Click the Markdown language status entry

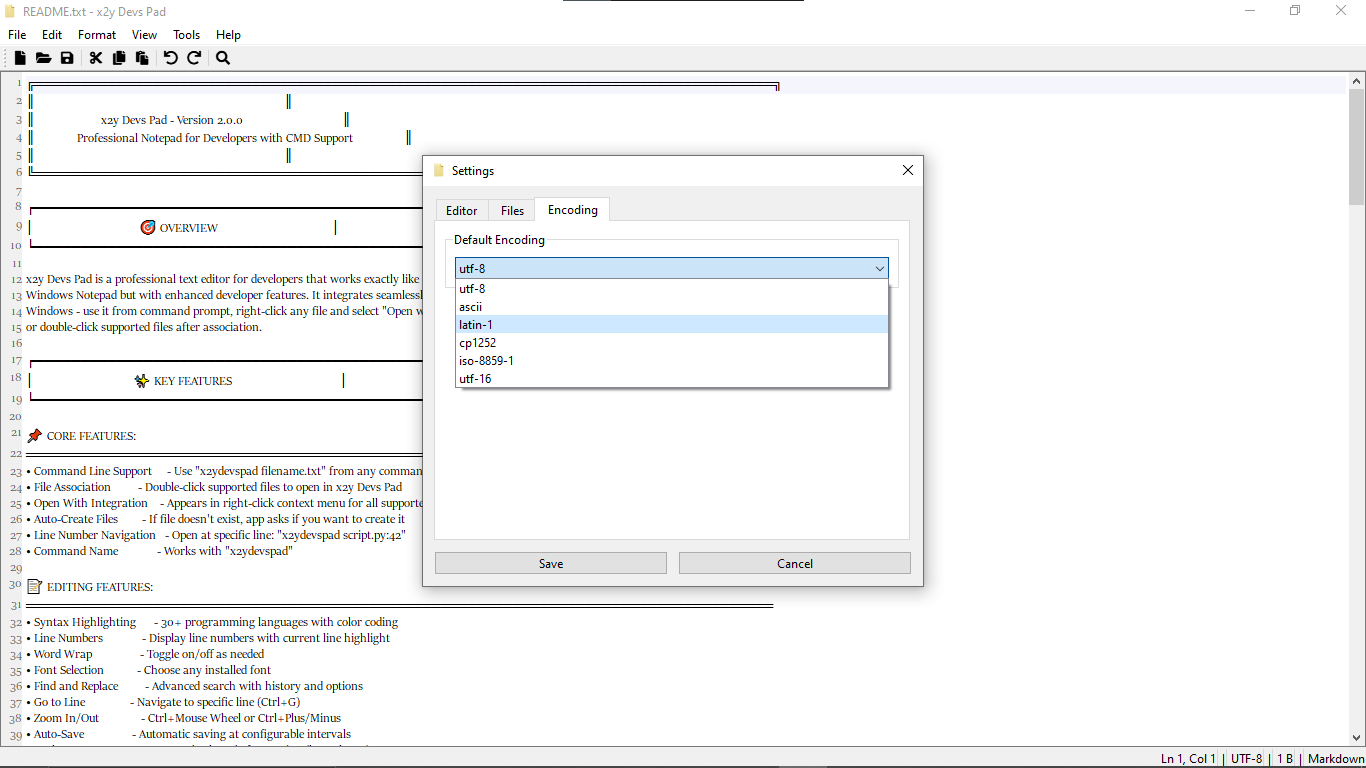pos(1335,759)
